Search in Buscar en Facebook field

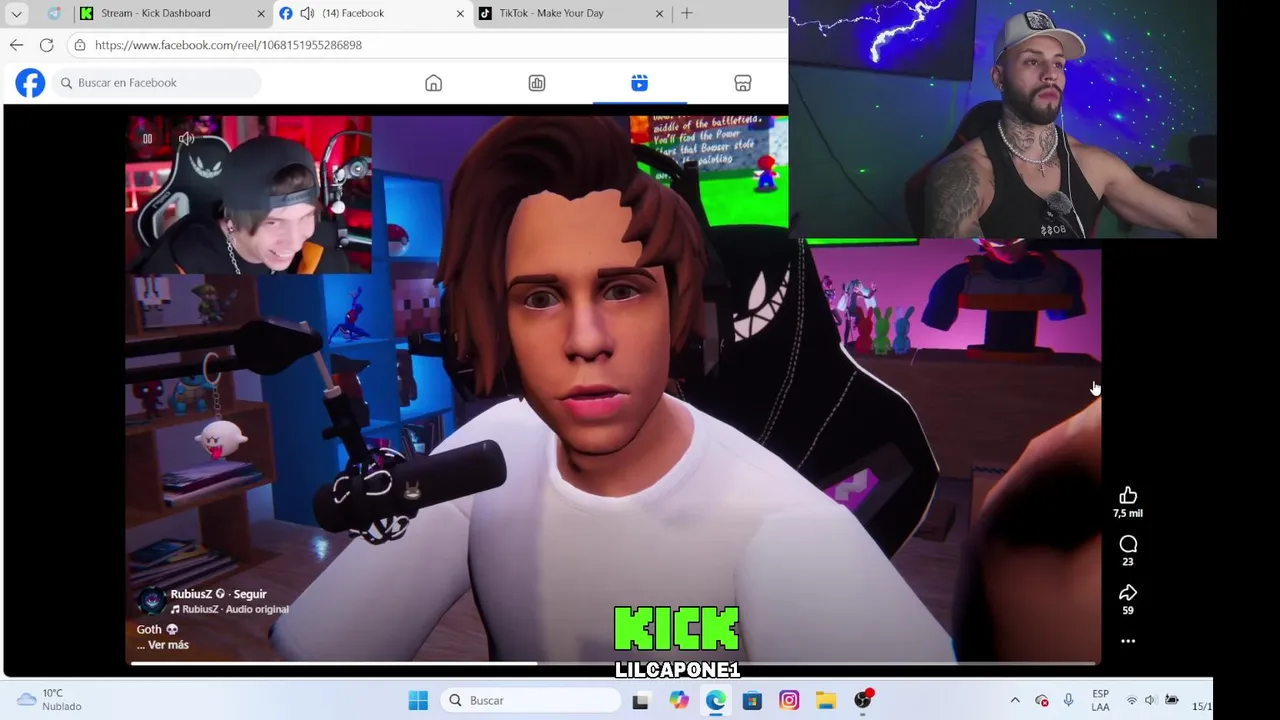(x=157, y=83)
